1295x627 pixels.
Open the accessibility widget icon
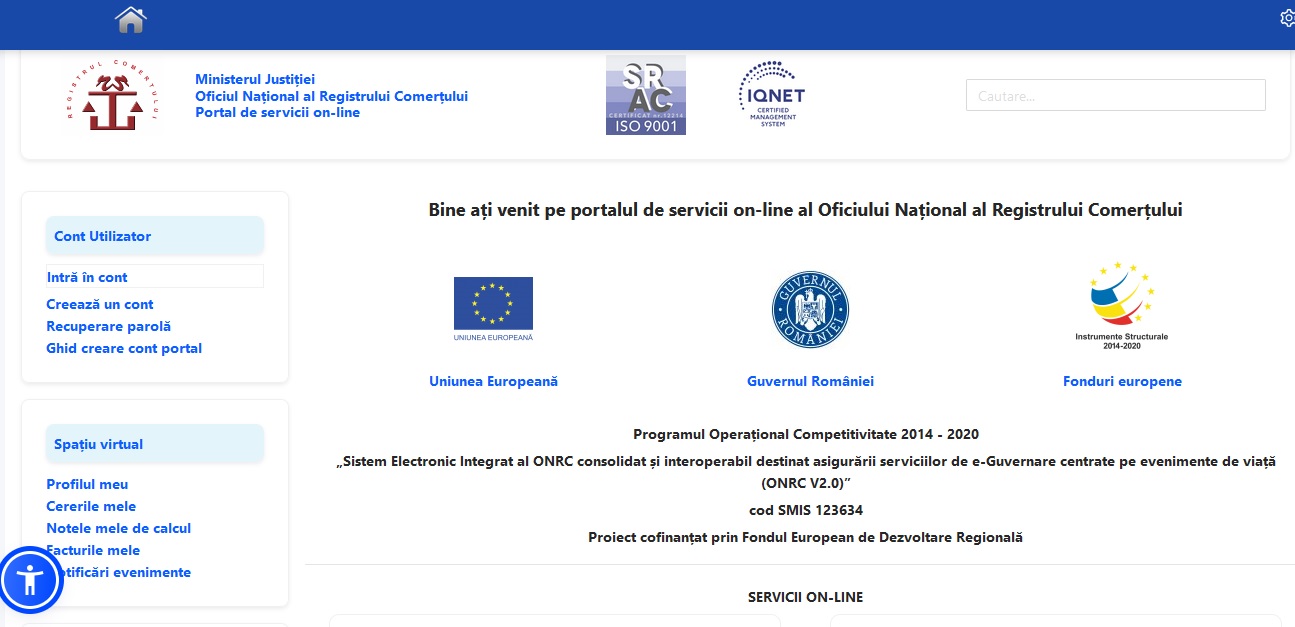click(31, 580)
